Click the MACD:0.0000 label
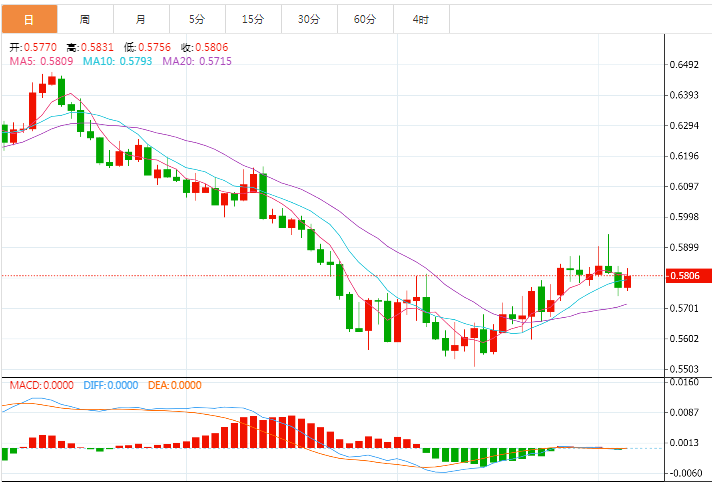Screen dimensions: 712x482 point(42,385)
